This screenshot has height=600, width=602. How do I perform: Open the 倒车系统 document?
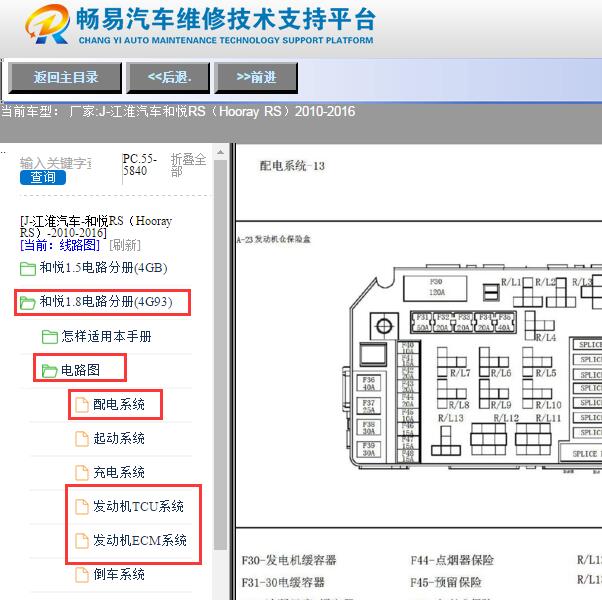click(119, 574)
